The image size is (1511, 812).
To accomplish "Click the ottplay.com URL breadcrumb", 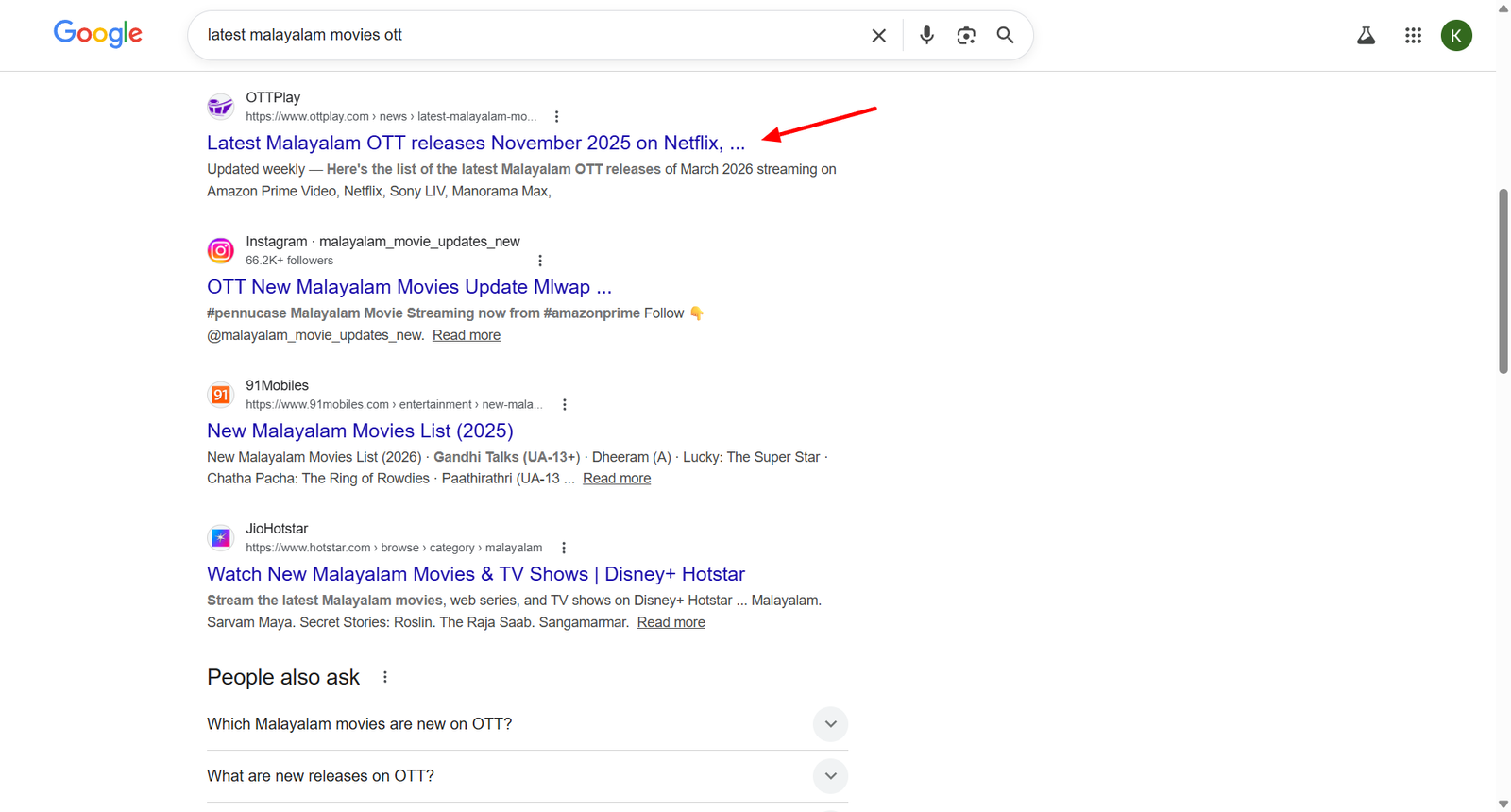I will point(391,117).
